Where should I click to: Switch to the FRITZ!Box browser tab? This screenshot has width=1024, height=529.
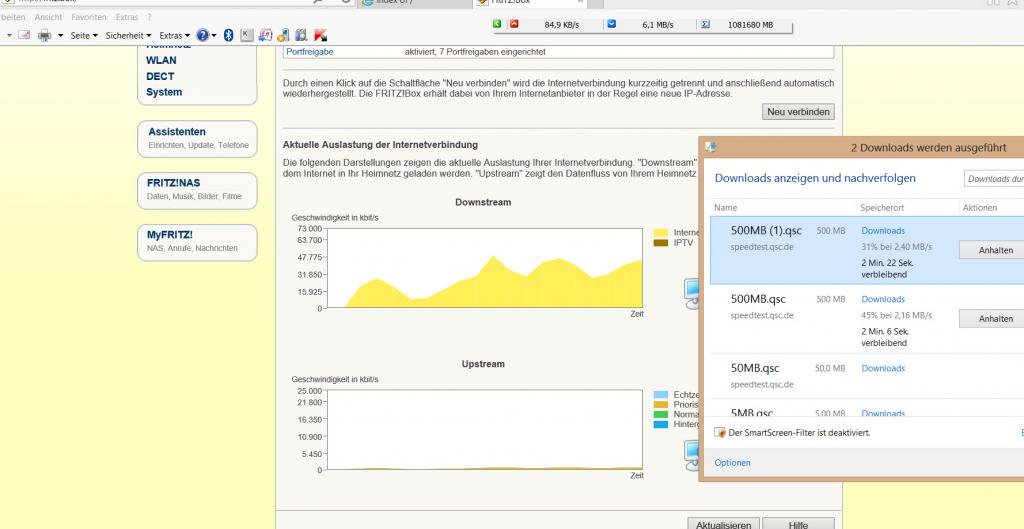point(529,3)
